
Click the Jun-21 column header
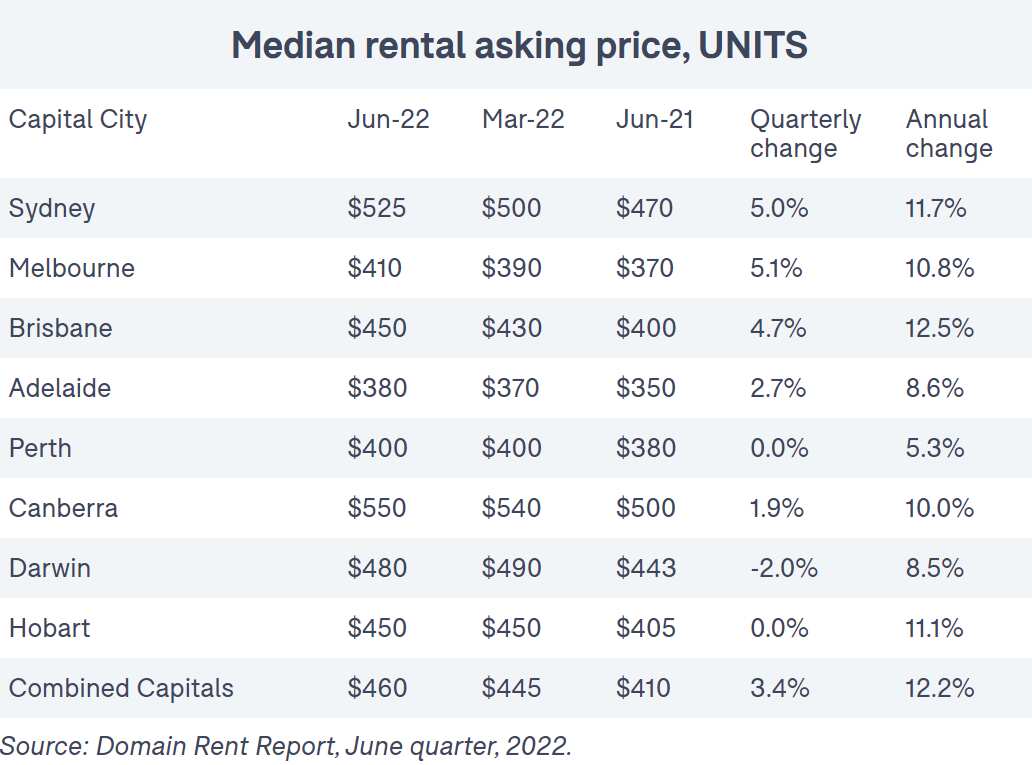pos(654,120)
